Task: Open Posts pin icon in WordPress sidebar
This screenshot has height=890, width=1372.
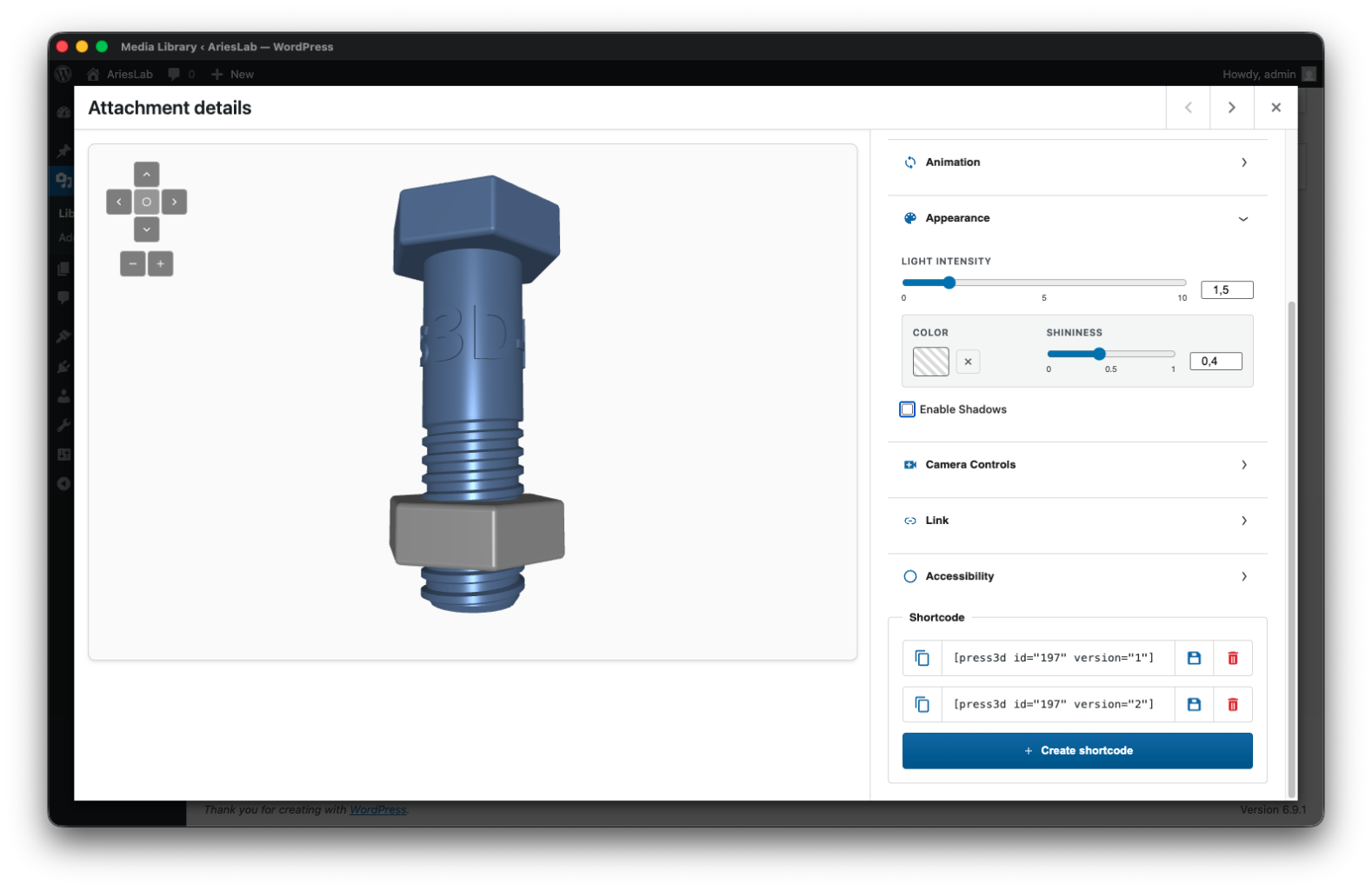Action: pyautogui.click(x=63, y=151)
